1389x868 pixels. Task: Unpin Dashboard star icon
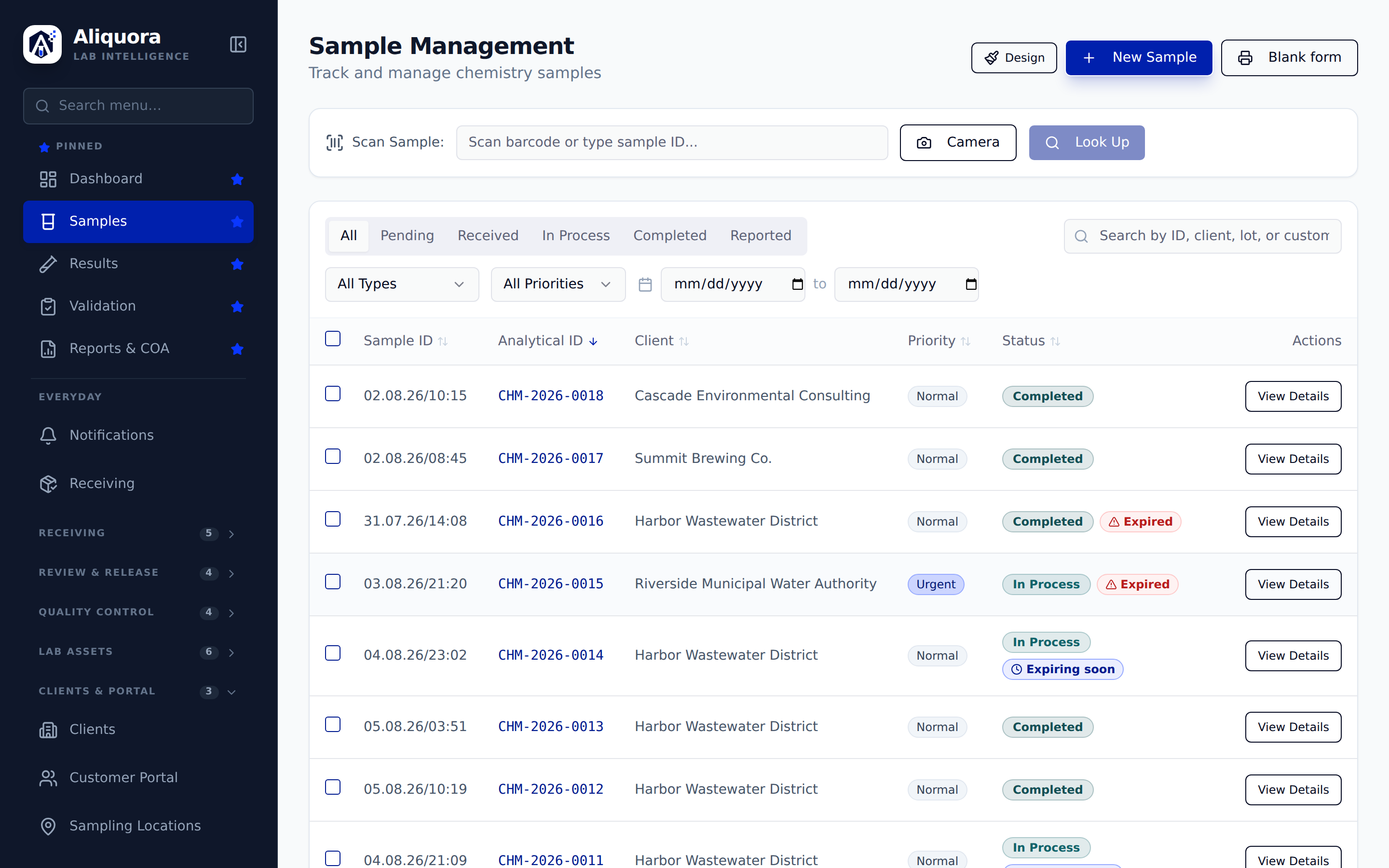click(x=237, y=179)
